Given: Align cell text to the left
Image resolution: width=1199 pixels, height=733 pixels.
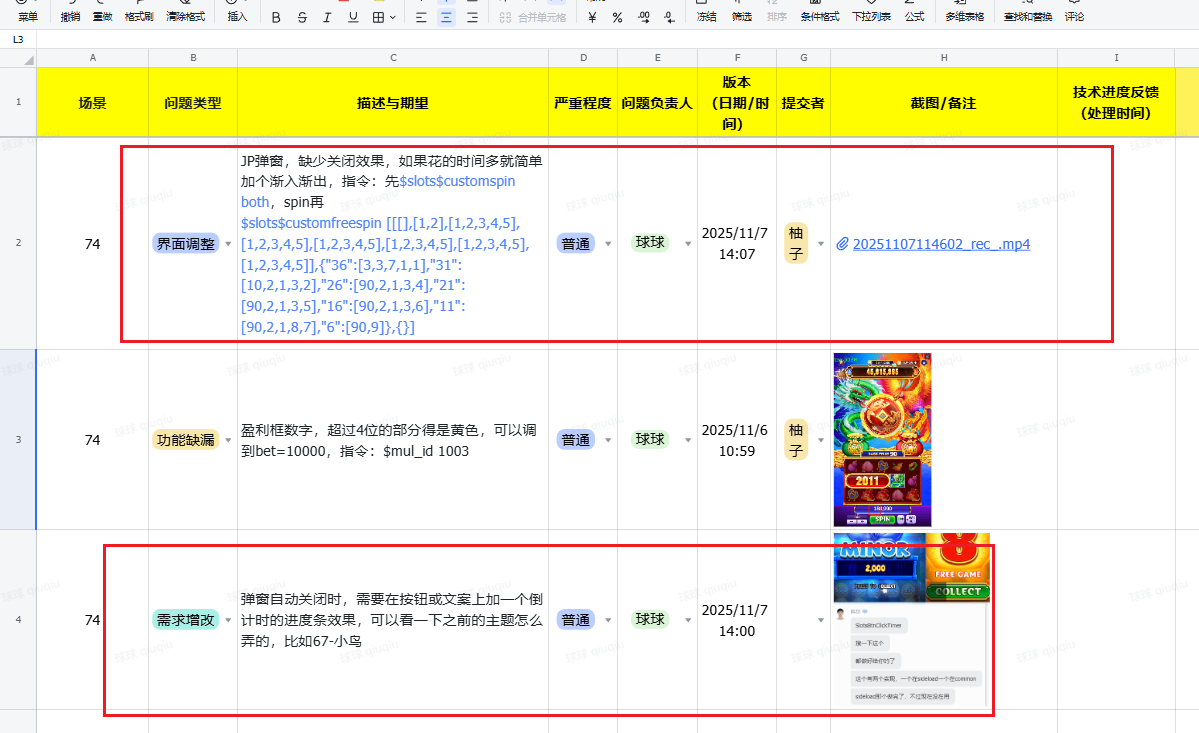Looking at the screenshot, I should pyautogui.click(x=420, y=17).
